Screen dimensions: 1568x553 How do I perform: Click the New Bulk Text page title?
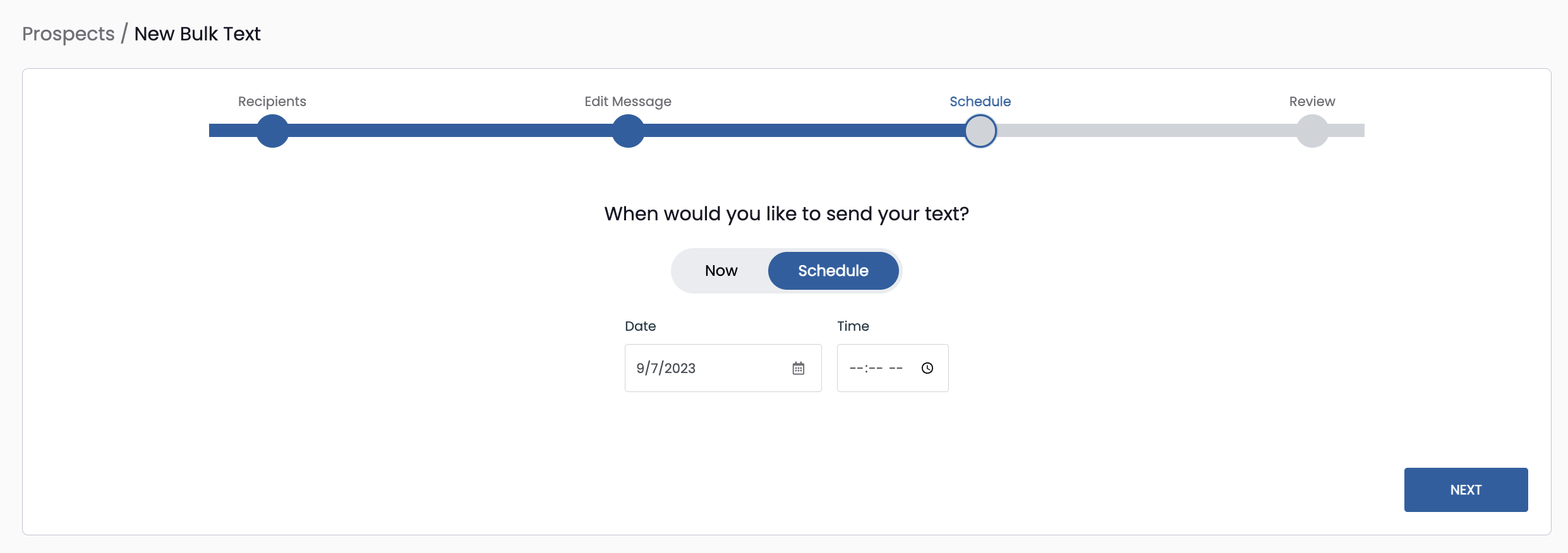click(x=197, y=33)
